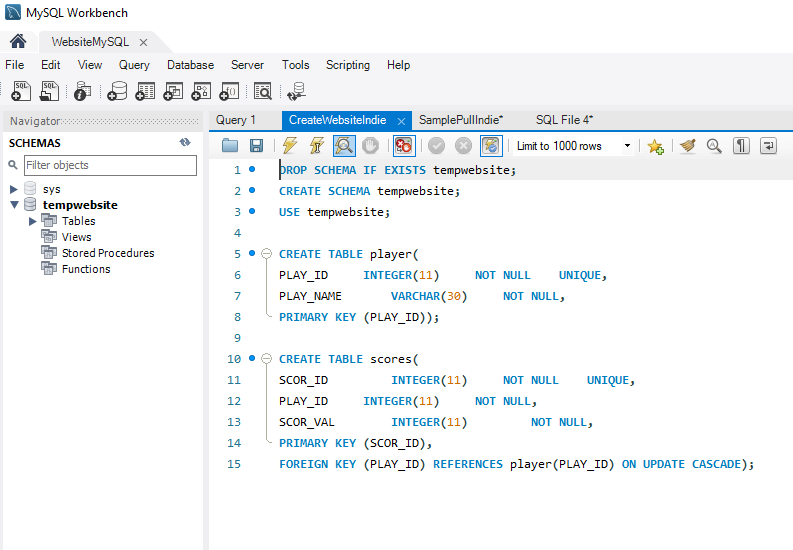This screenshot has width=793, height=550.
Task: Expand the Tables node
Action: click(33, 221)
